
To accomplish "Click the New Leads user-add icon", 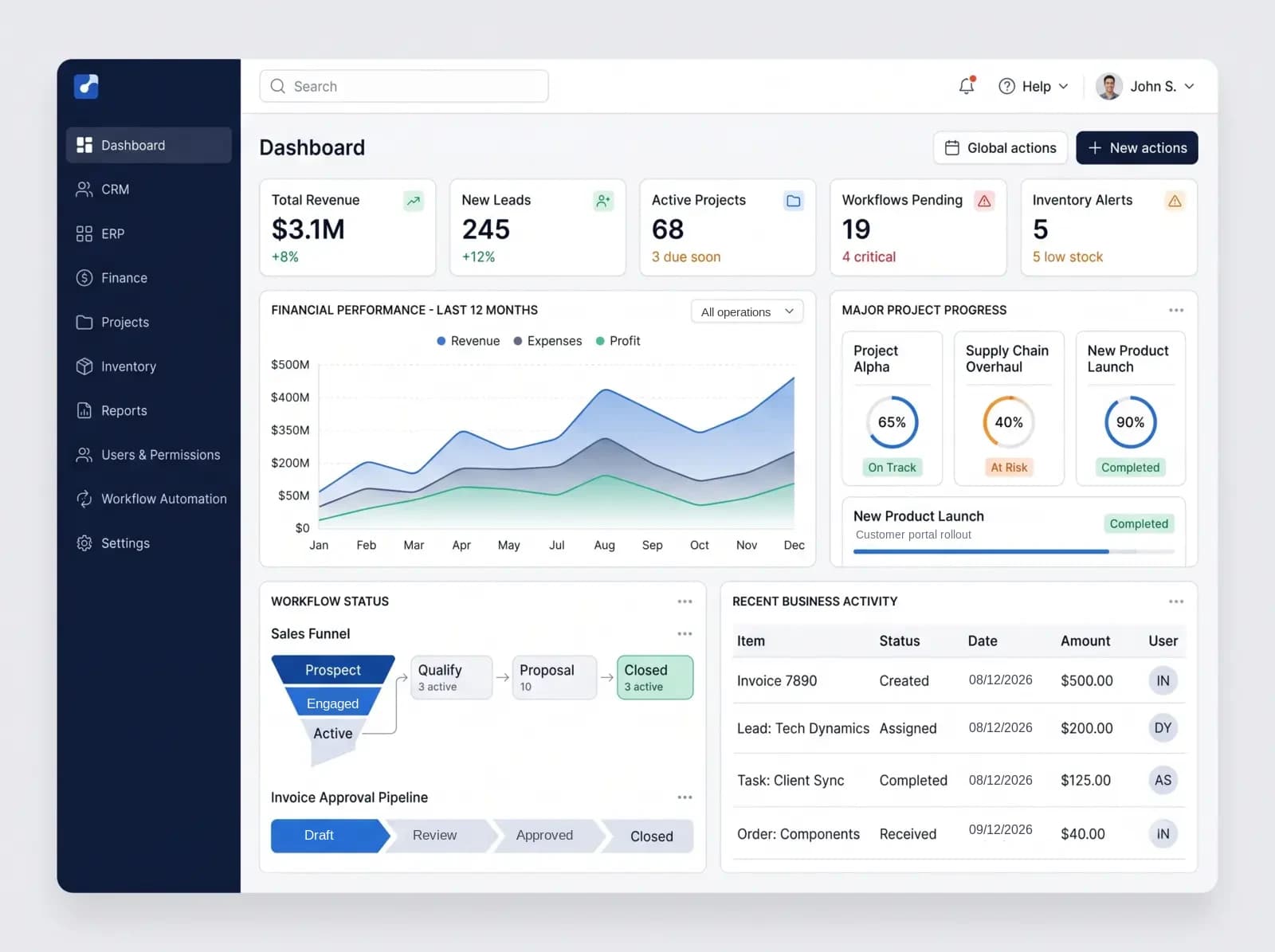I will pyautogui.click(x=604, y=201).
